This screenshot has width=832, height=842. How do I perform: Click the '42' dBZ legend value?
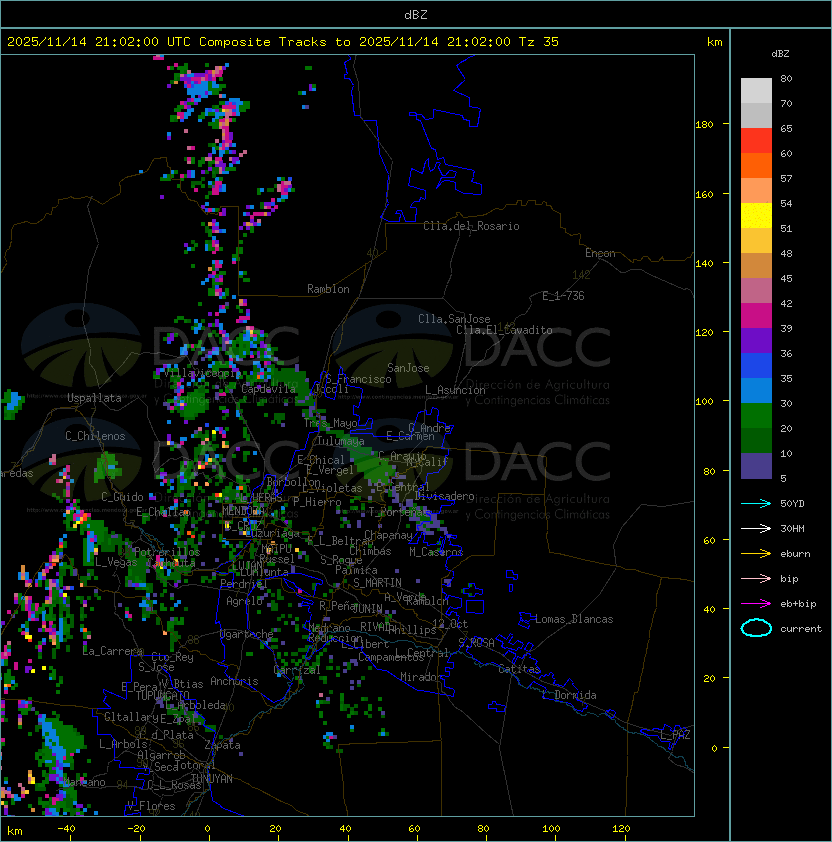point(786,303)
